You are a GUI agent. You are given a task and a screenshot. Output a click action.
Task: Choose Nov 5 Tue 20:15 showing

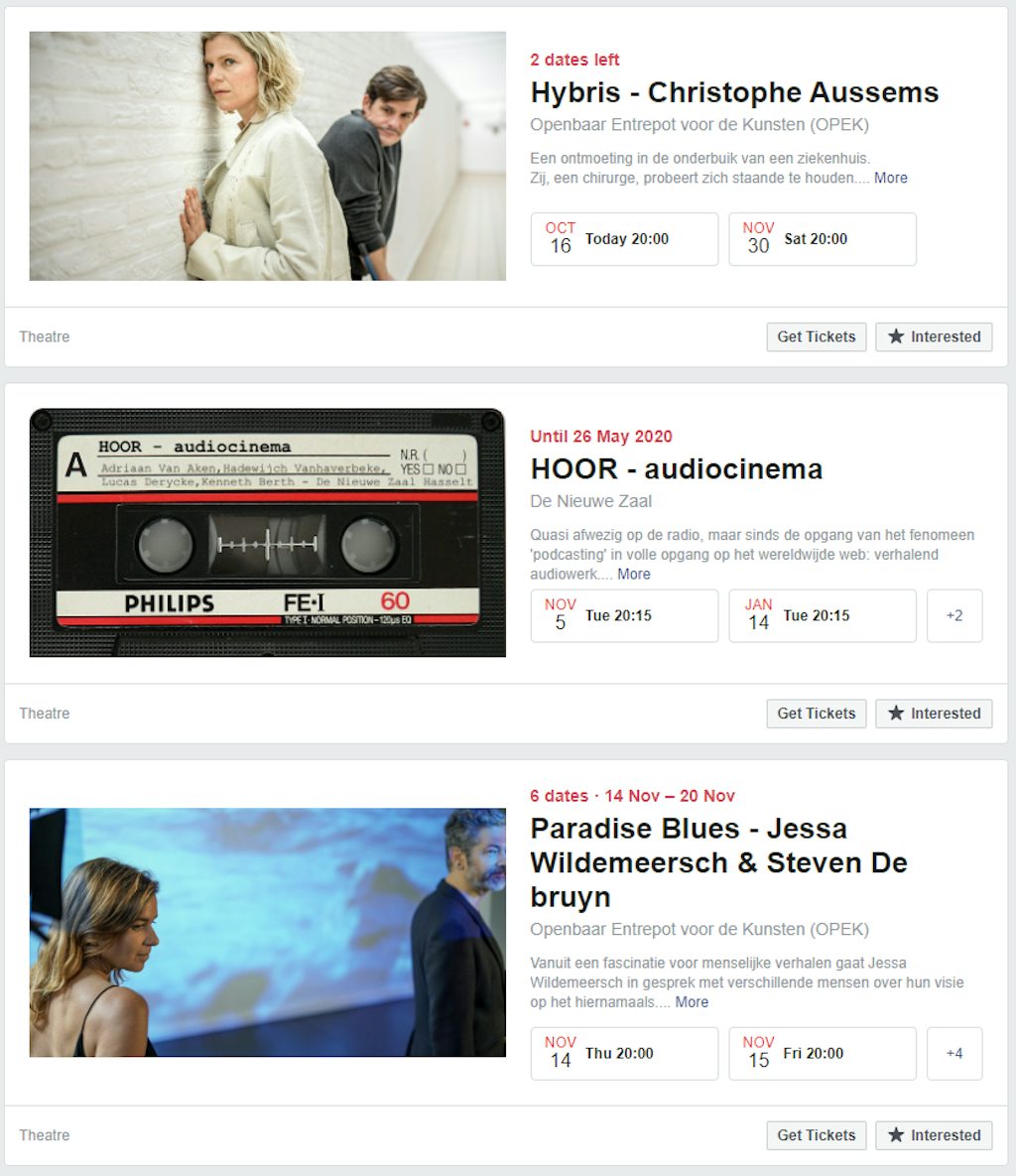(624, 616)
